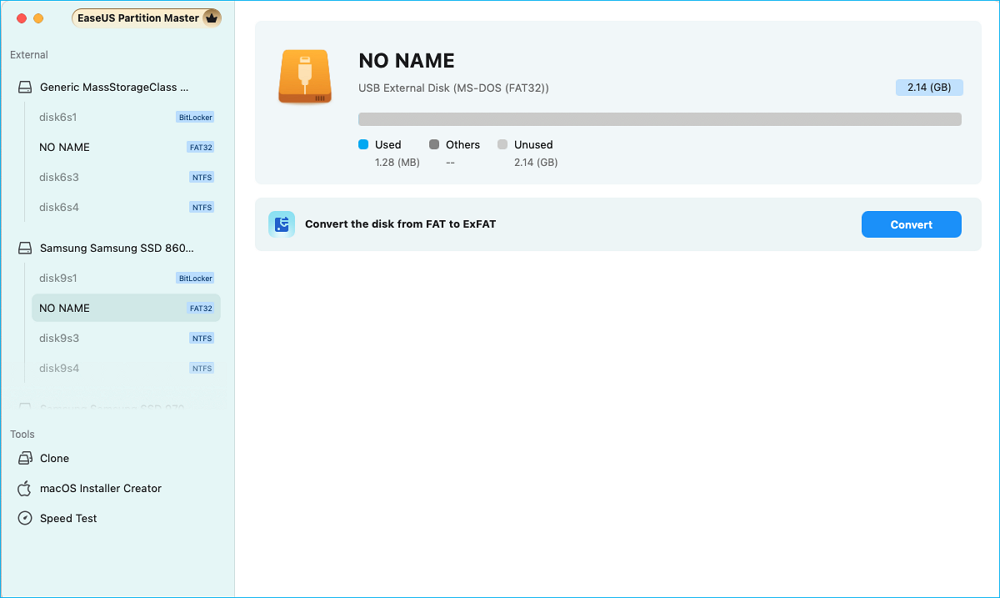Close the window with red button

[22, 18]
